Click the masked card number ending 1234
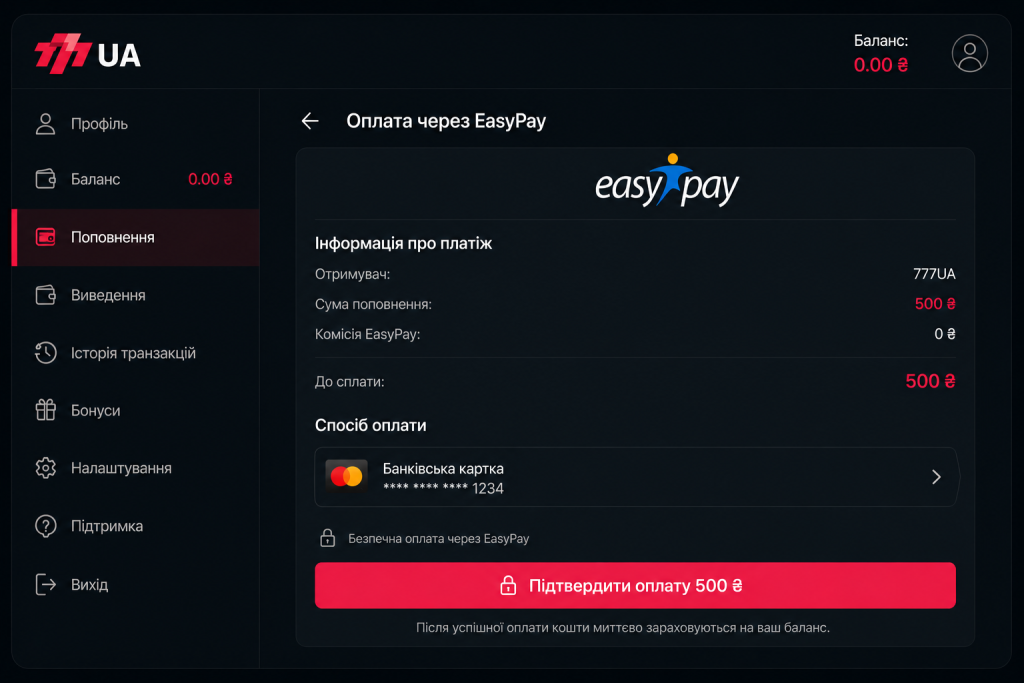Screen dimensions: 1024x683 tap(443, 488)
